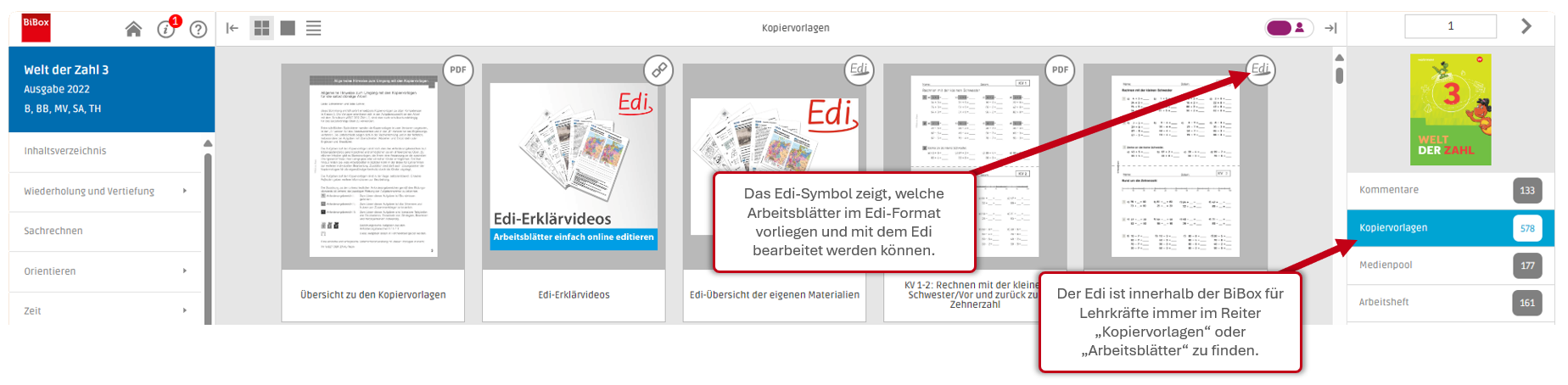Click the Ausgabe 2022 subtitle
This screenshot has height=385, width=1568.
[57, 89]
